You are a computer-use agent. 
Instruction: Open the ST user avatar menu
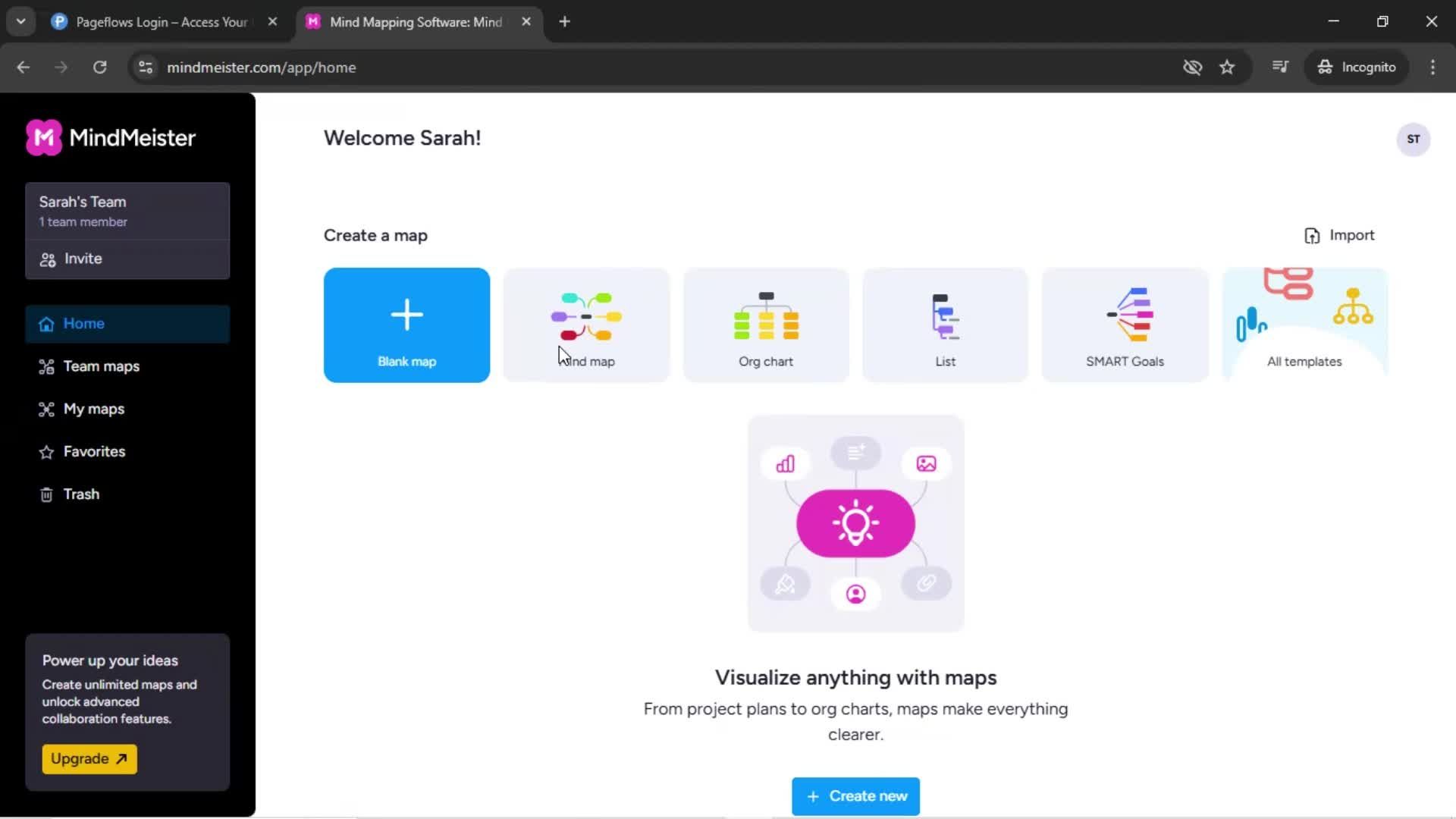point(1413,139)
